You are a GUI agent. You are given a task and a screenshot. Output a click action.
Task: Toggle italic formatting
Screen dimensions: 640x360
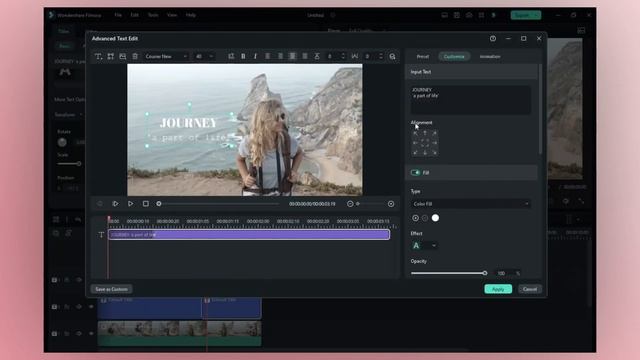(256, 56)
